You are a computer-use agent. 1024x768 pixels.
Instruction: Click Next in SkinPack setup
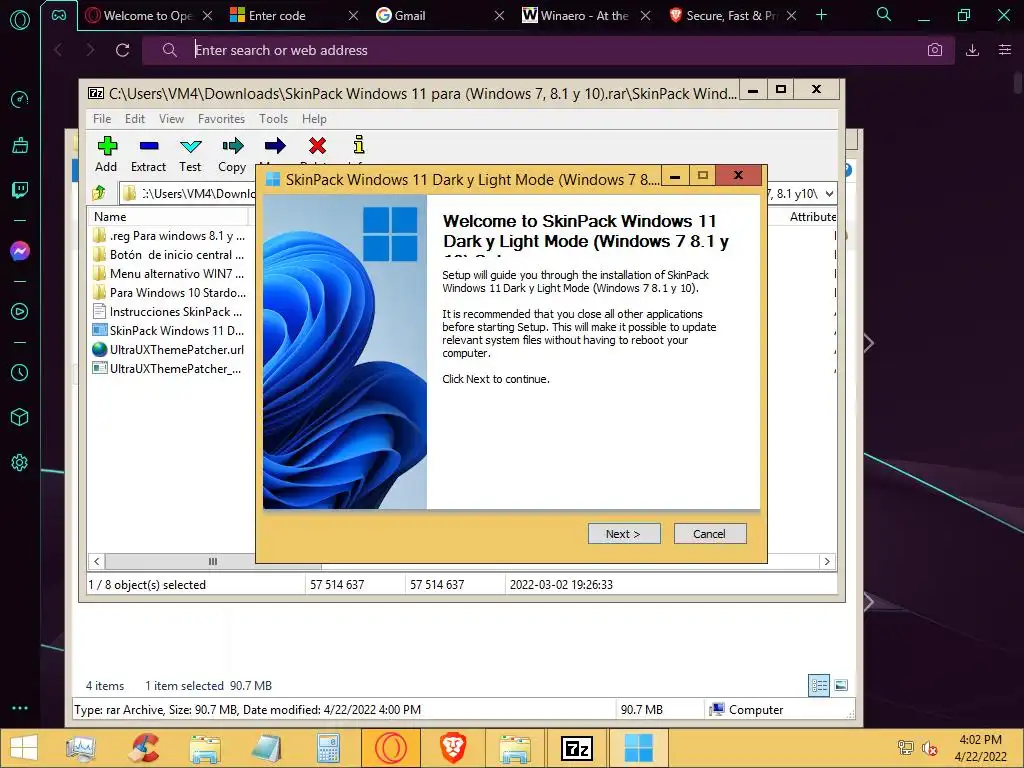click(624, 534)
